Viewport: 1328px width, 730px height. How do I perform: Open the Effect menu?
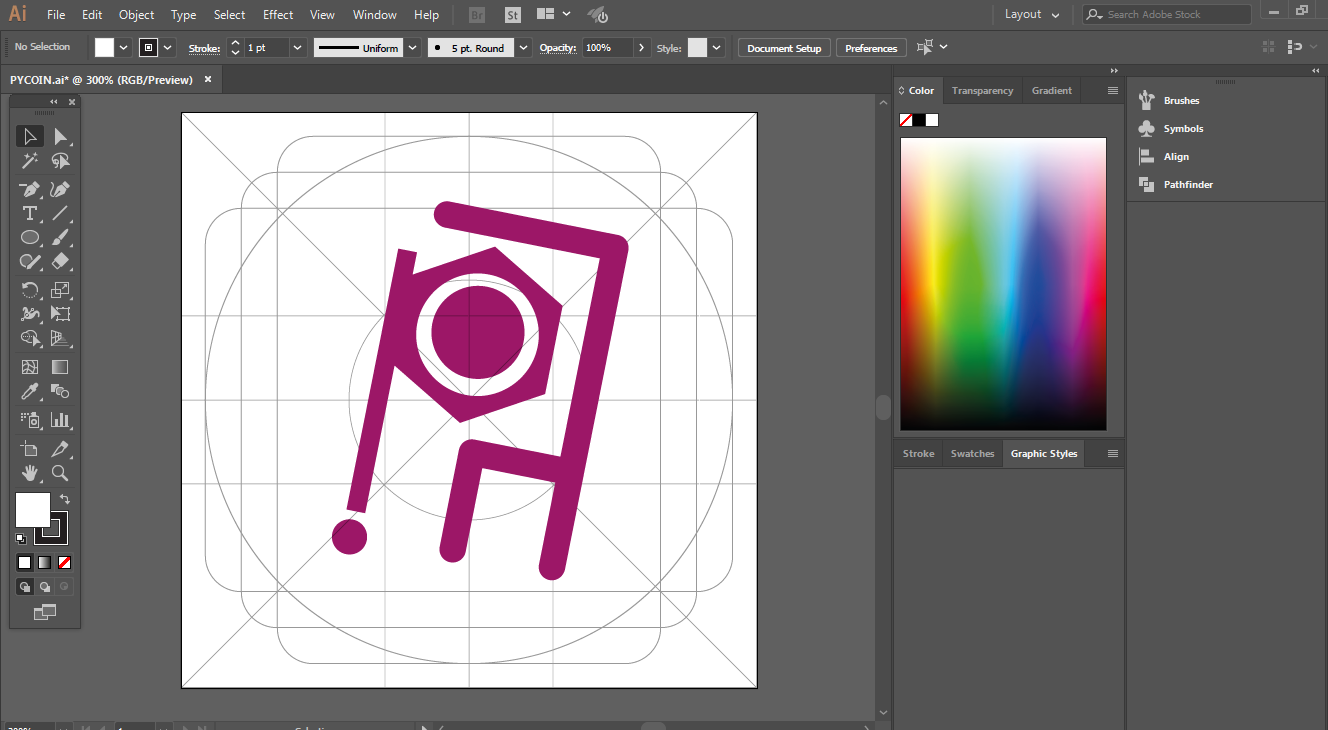(x=278, y=15)
